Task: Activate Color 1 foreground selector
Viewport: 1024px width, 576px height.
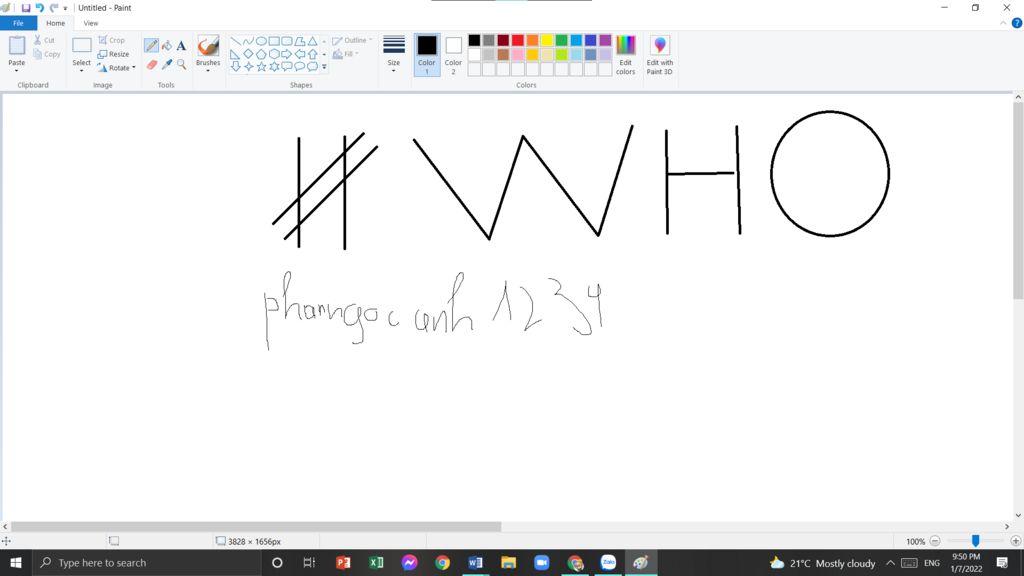Action: [426, 55]
